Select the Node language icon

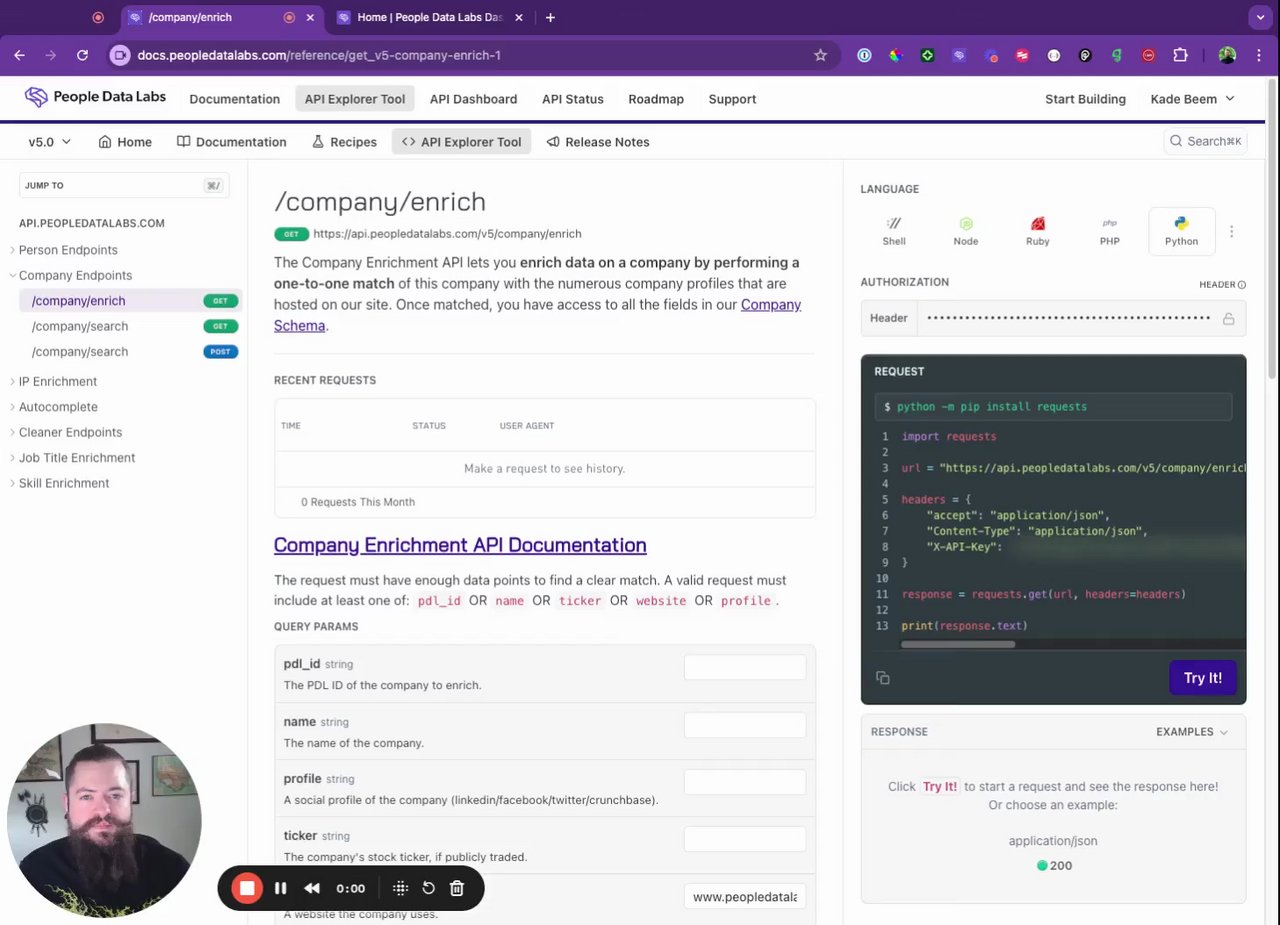pyautogui.click(x=966, y=231)
